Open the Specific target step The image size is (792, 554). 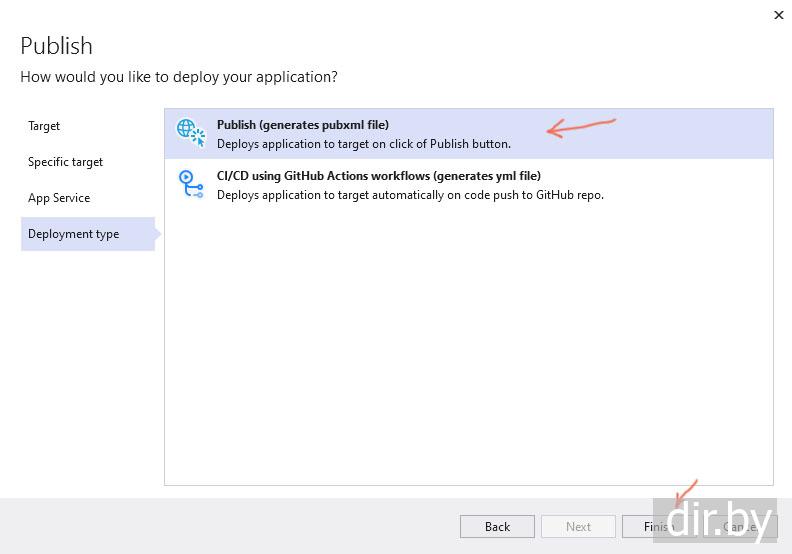(65, 162)
